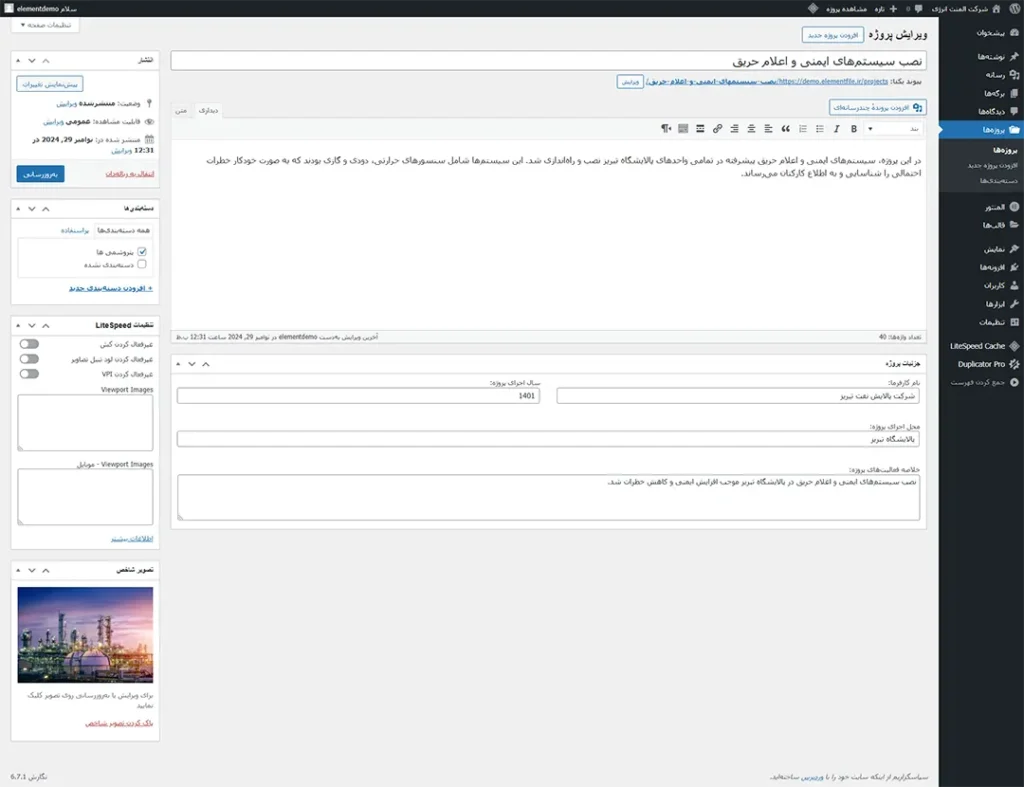Image resolution: width=1024 pixels, height=787 pixels.
Task: Expand the تنظیمات صفحه screen options
Action: [45, 24]
